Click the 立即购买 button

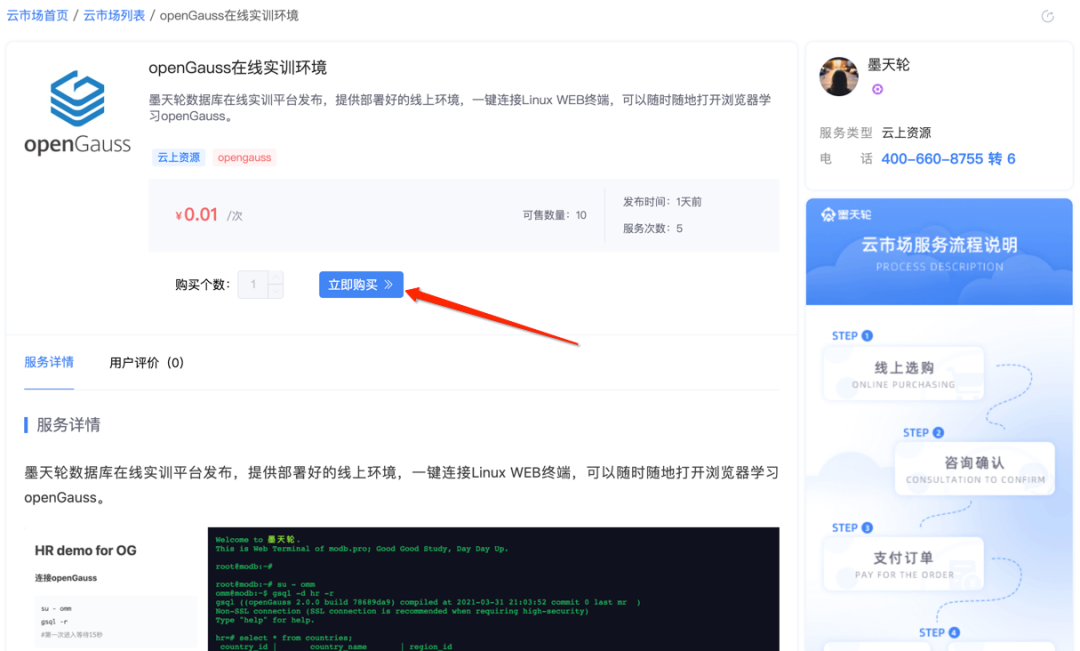tap(361, 285)
